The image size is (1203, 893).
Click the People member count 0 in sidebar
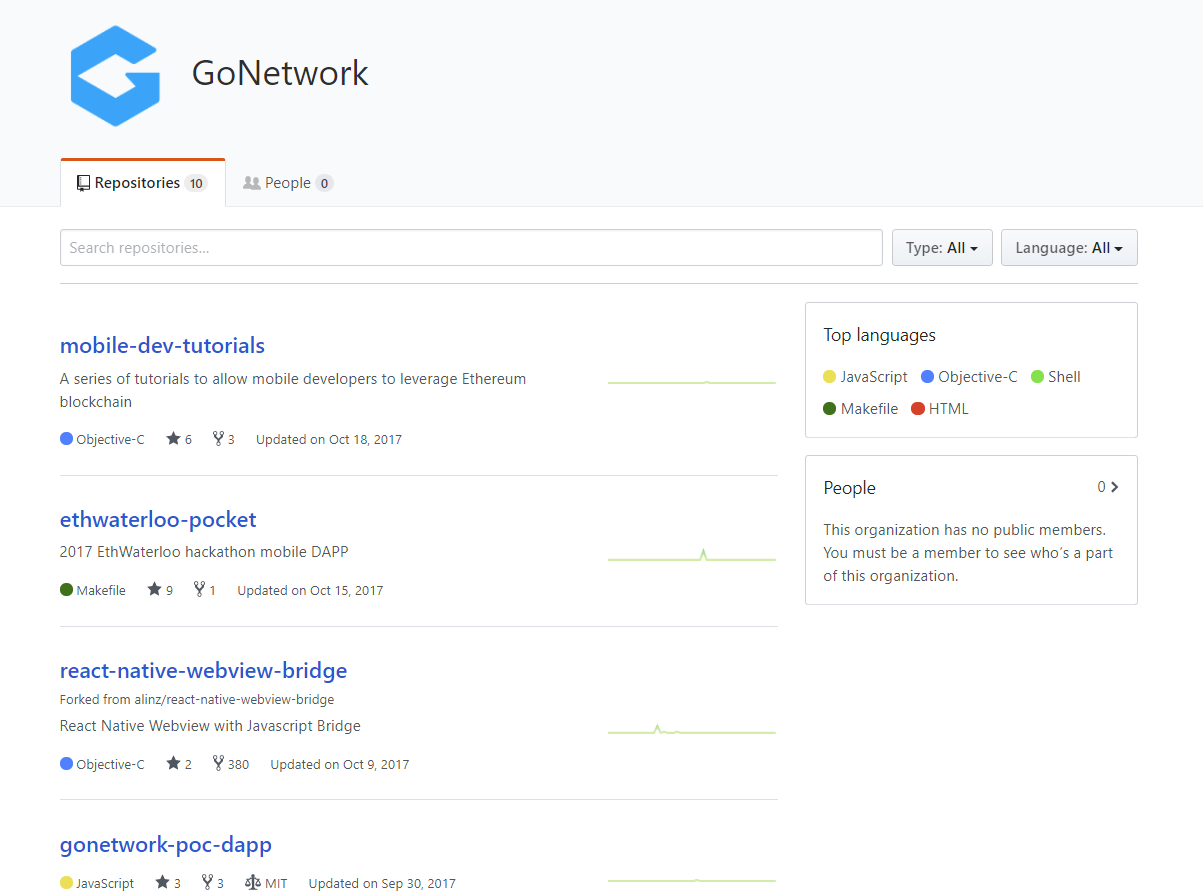pyautogui.click(x=1101, y=487)
